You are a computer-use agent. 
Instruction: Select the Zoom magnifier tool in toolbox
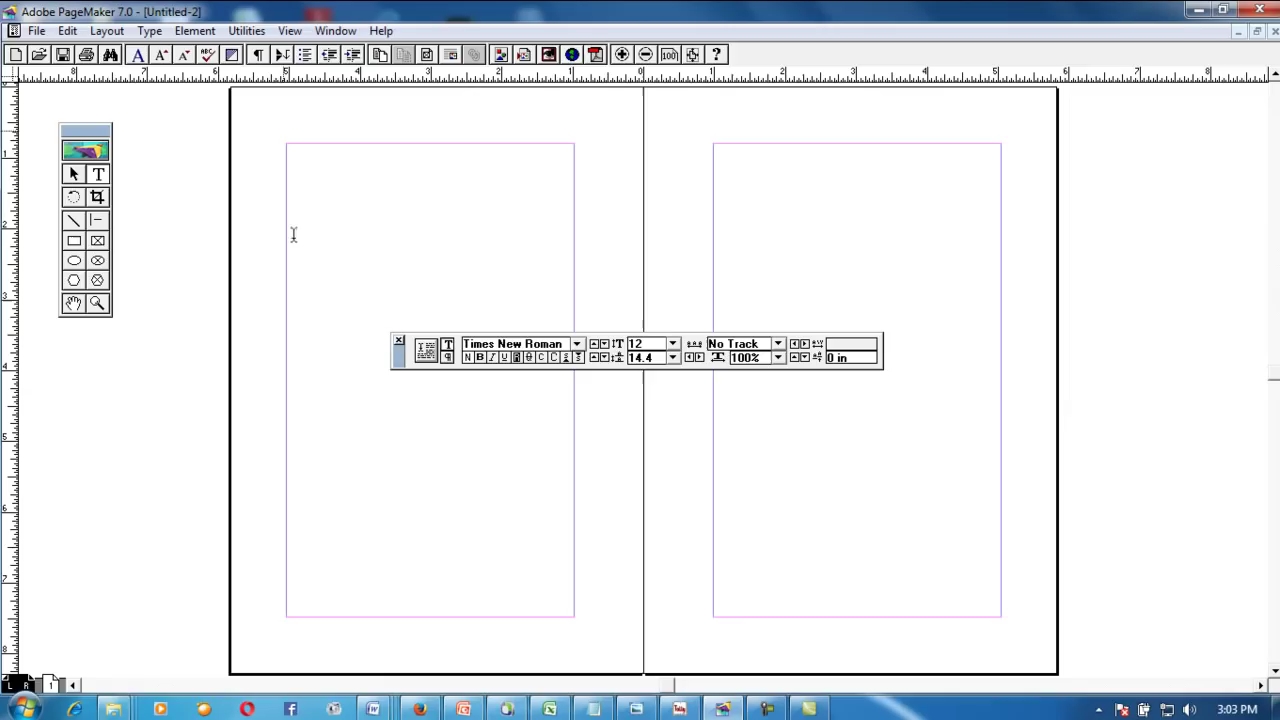click(97, 303)
